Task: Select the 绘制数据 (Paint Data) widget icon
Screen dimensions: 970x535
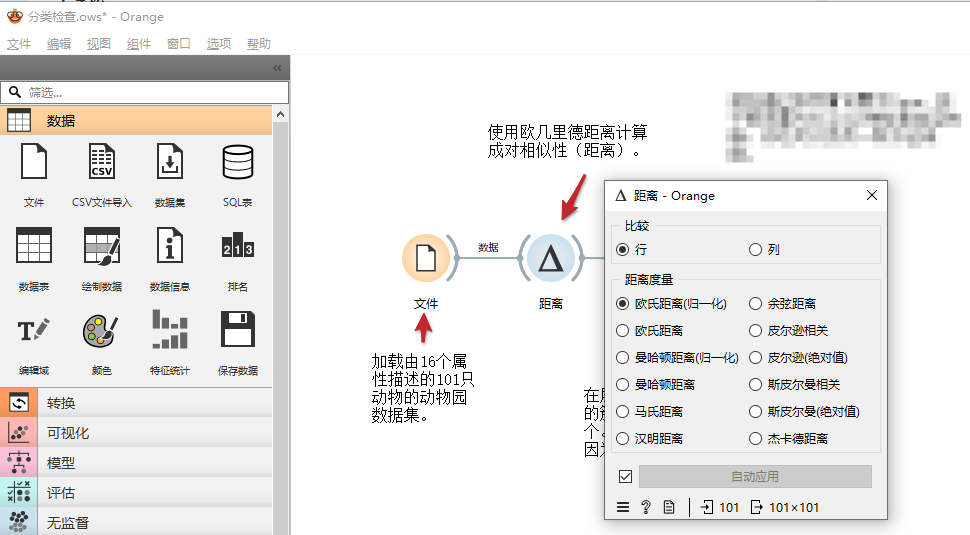Action: tap(101, 246)
